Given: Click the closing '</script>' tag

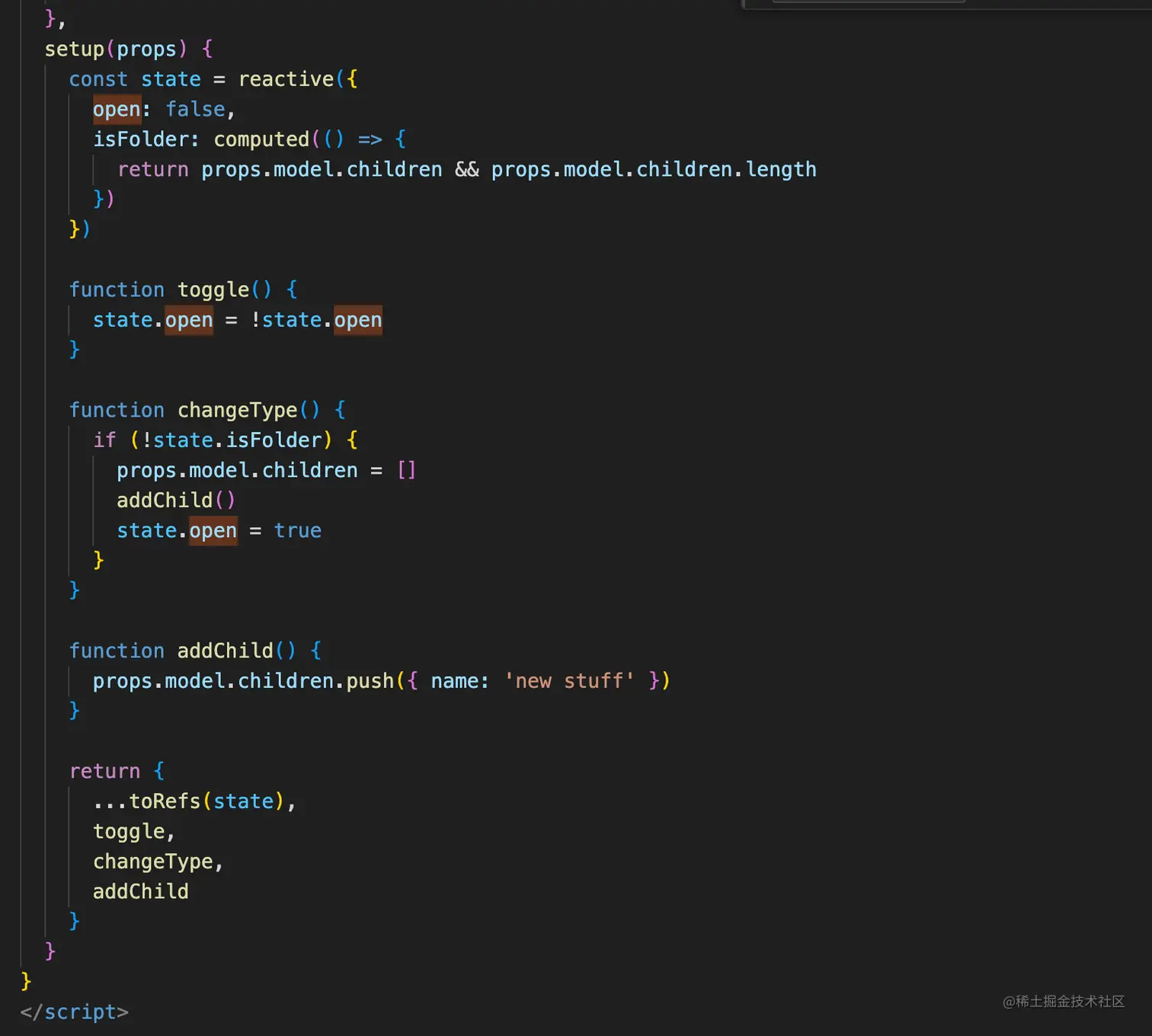Looking at the screenshot, I should click(x=75, y=1012).
